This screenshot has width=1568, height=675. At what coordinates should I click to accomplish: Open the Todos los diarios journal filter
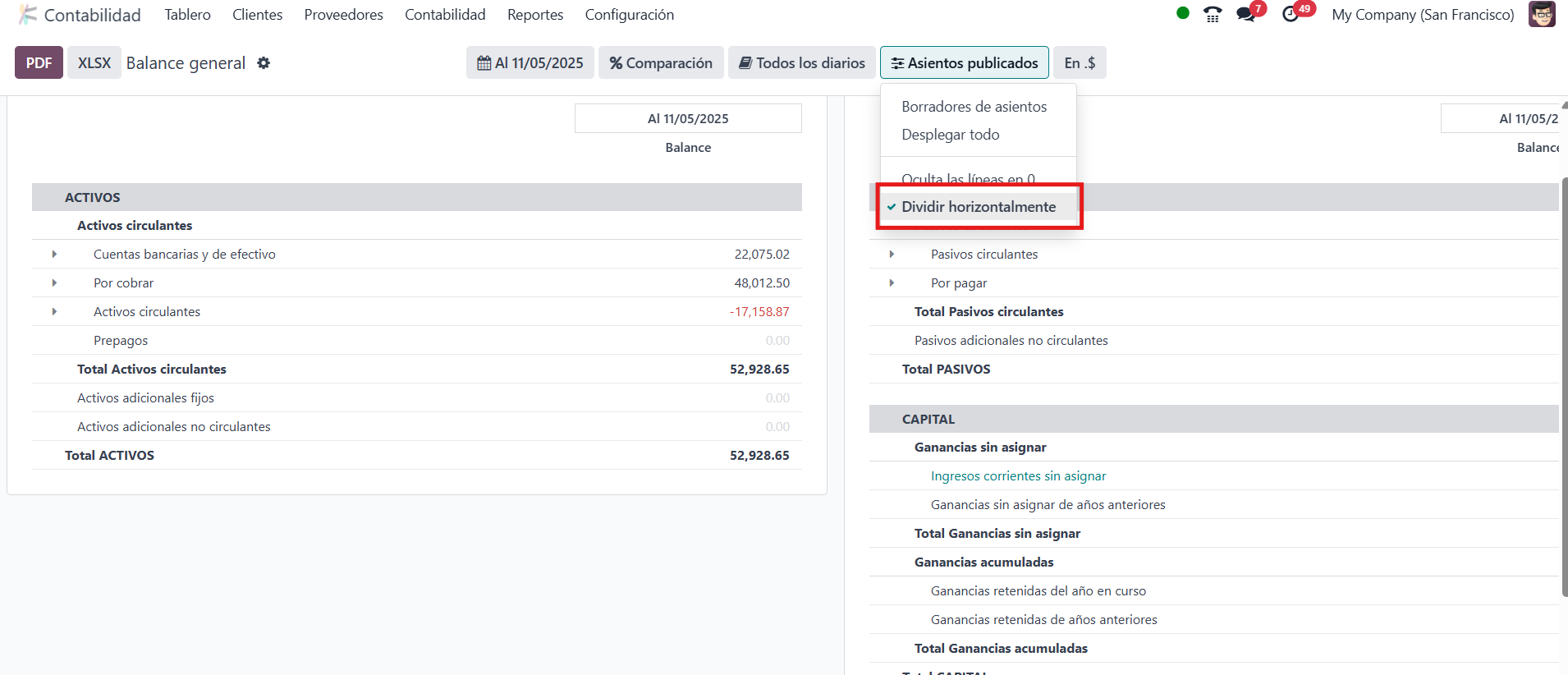point(802,63)
